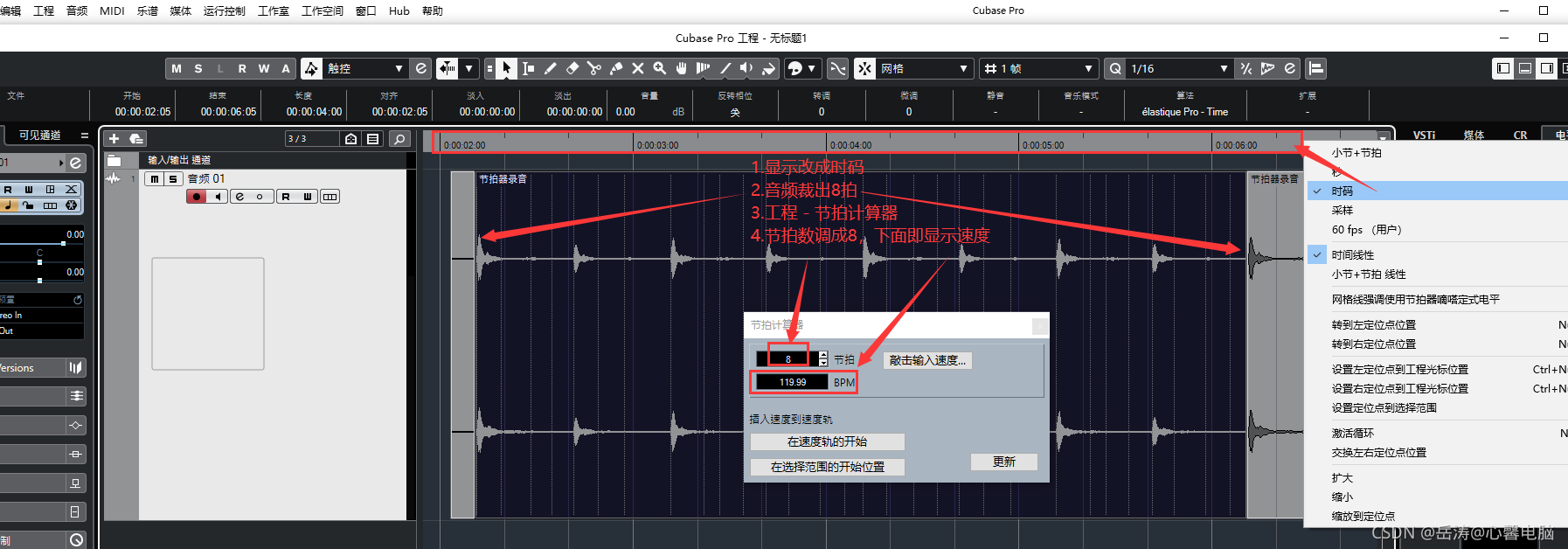Open the 1/16 quantize preset dropdown
1568x549 pixels.
point(1179,68)
